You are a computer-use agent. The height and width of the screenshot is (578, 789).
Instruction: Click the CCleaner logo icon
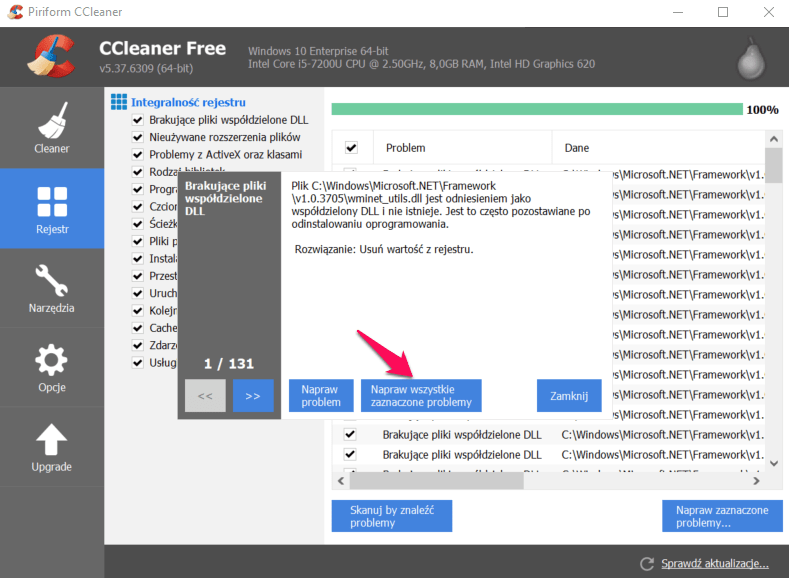[49, 56]
